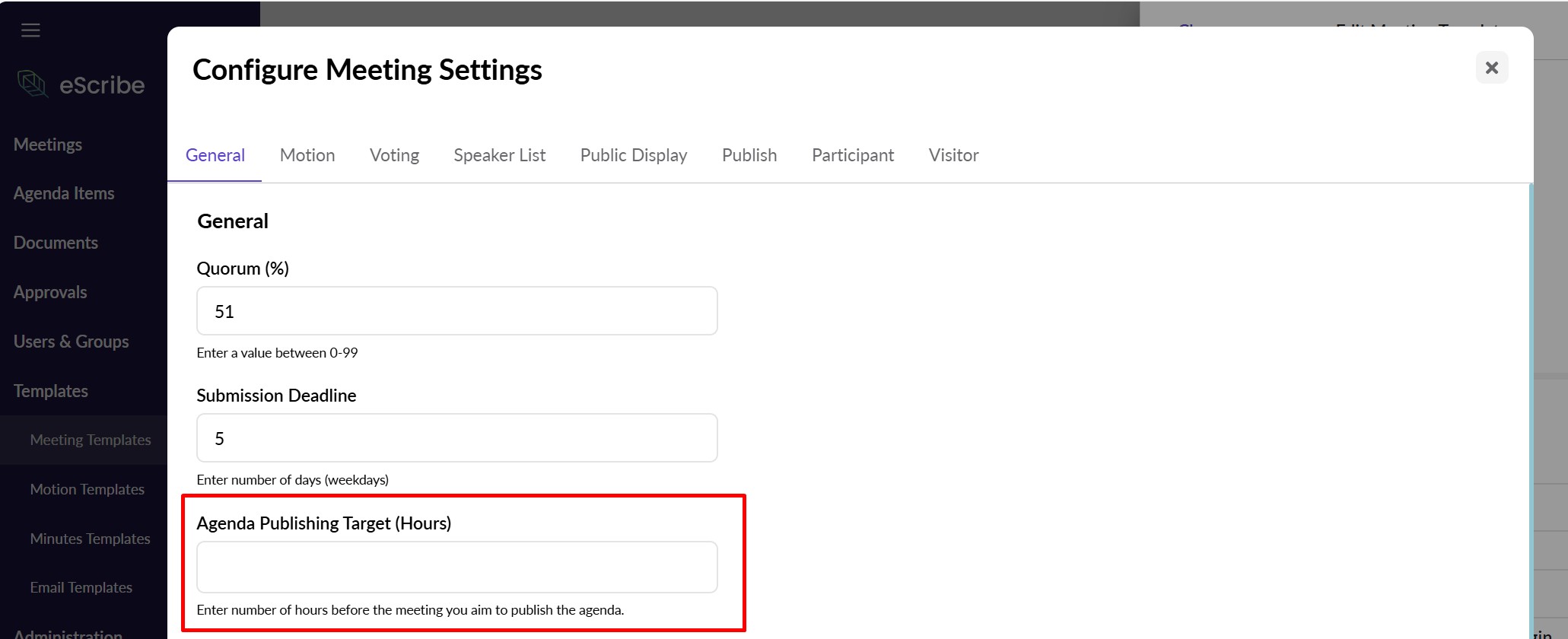Expand the Templates sidebar section
This screenshot has width=1568, height=639.
(x=51, y=391)
